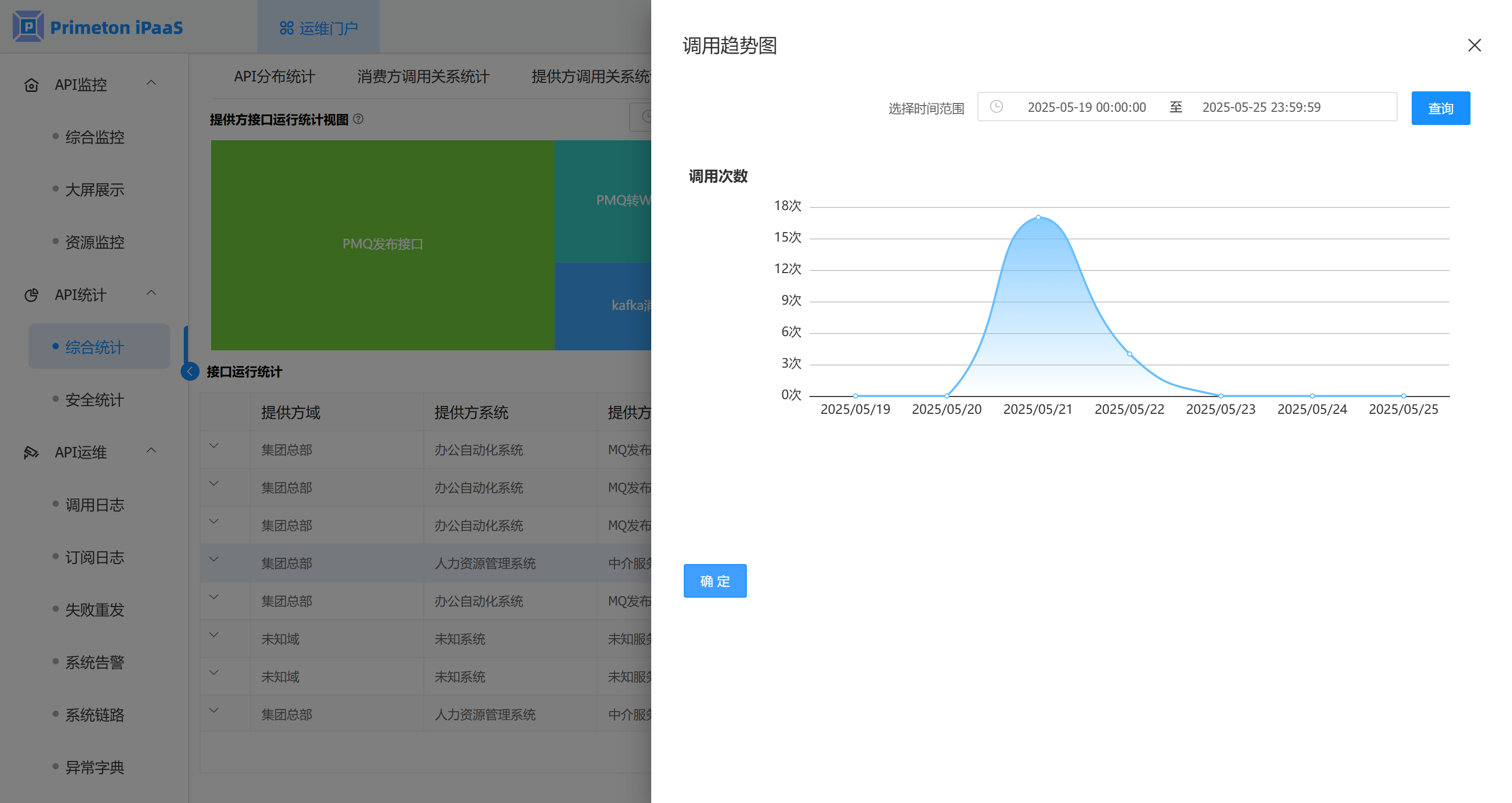Select the green PMQ发布接口 treemap block
Image resolution: width=1512 pixels, height=803 pixels.
click(x=383, y=244)
